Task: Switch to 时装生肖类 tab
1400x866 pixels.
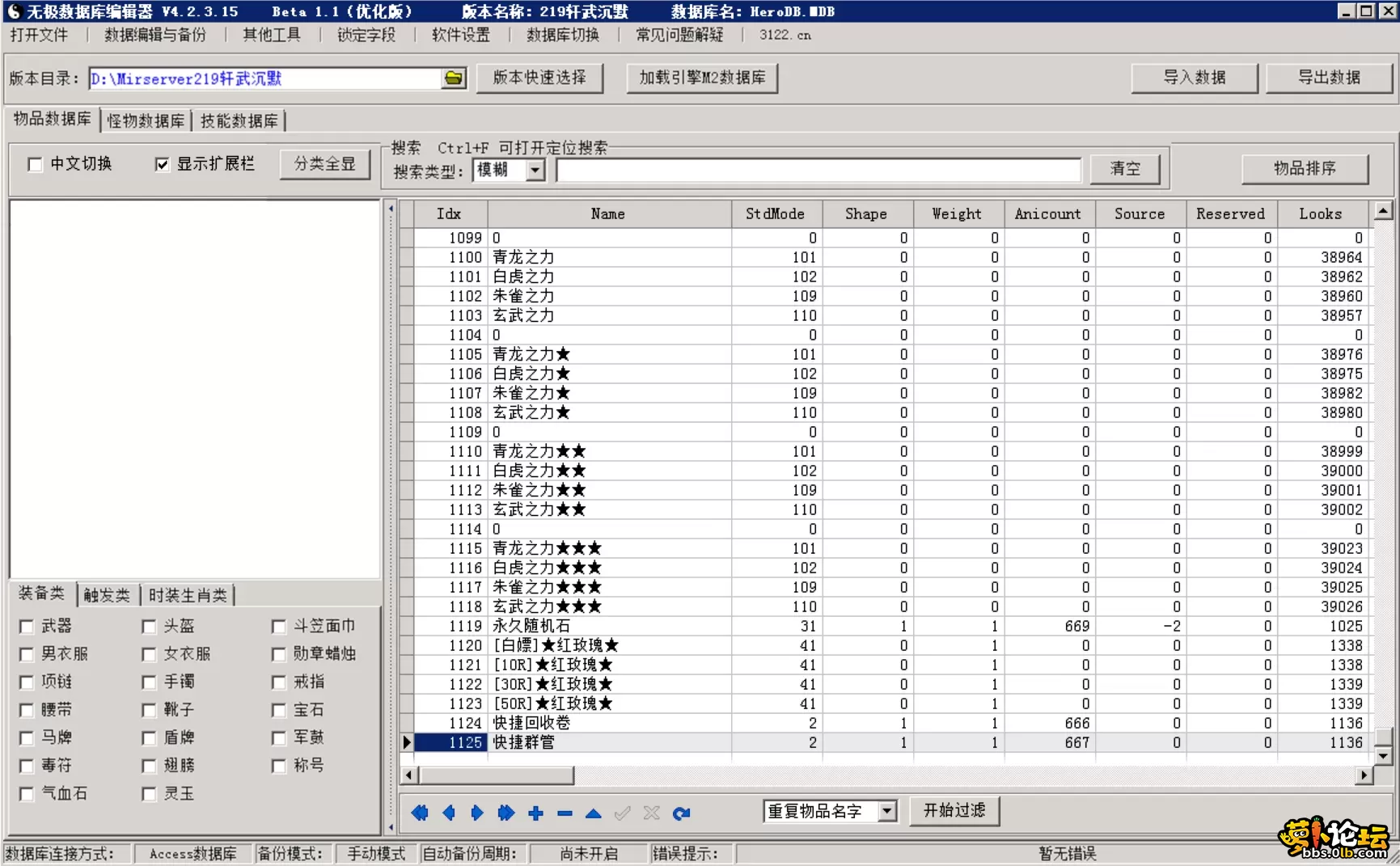Action: pyautogui.click(x=188, y=595)
